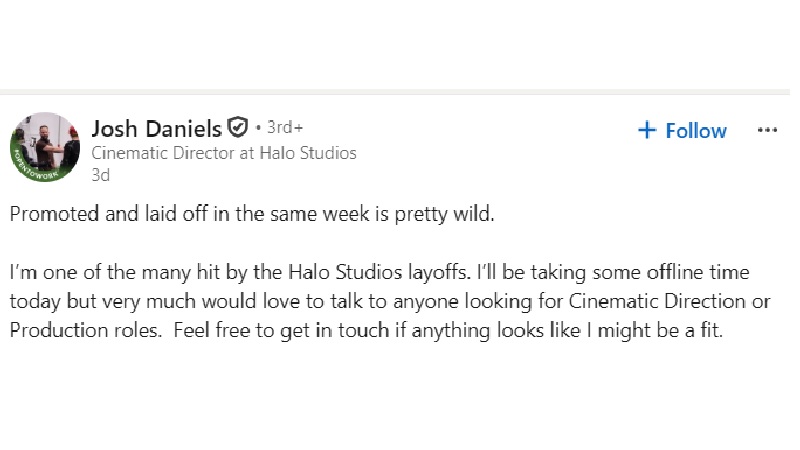
Task: Click the sentence starting "Feel free to get"
Action: pyautogui.click(x=448, y=330)
